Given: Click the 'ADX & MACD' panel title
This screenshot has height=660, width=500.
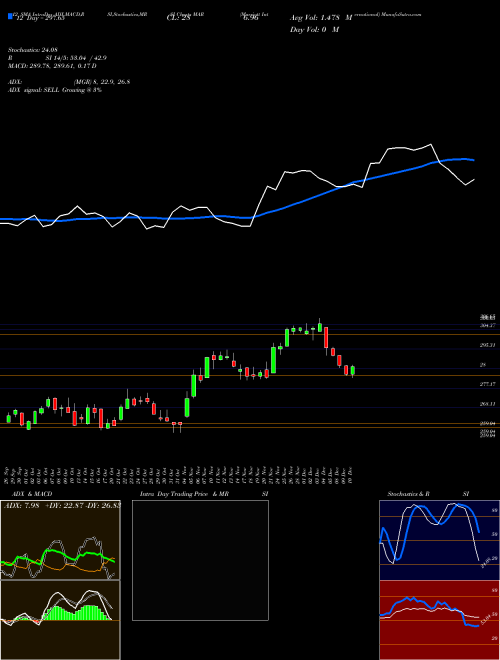Looking at the screenshot, I should (x=32, y=494).
